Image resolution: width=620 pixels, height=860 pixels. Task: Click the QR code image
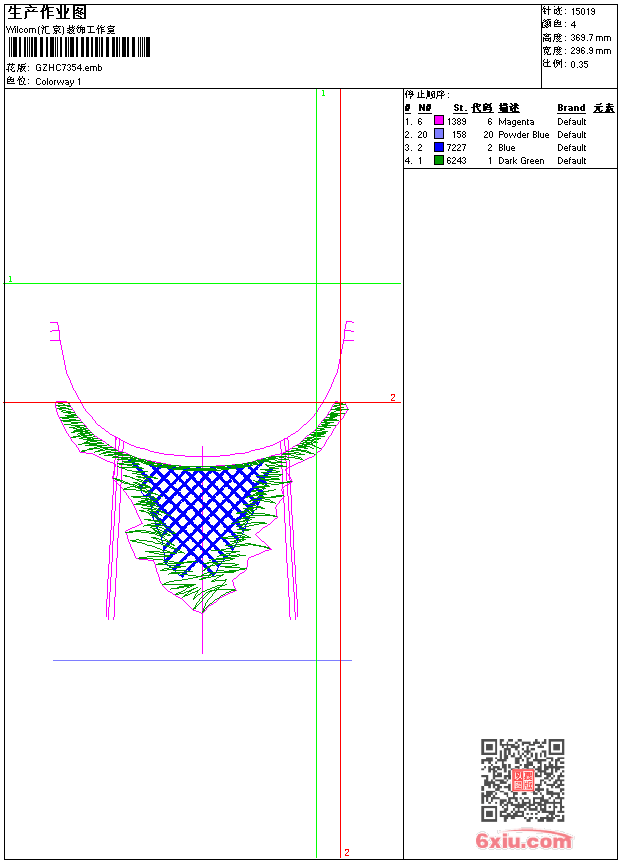(523, 780)
